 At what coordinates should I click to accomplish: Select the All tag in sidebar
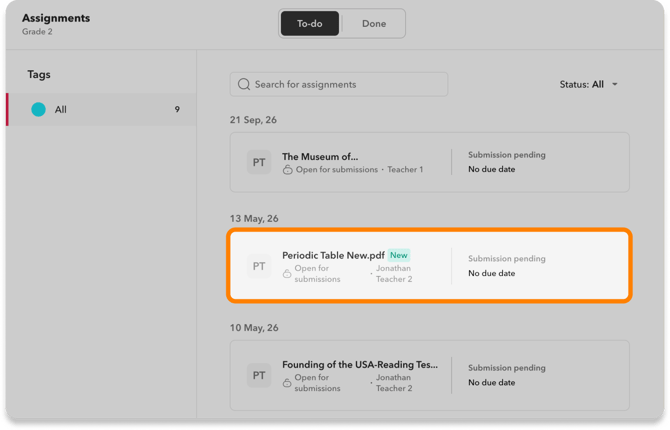click(x=102, y=109)
